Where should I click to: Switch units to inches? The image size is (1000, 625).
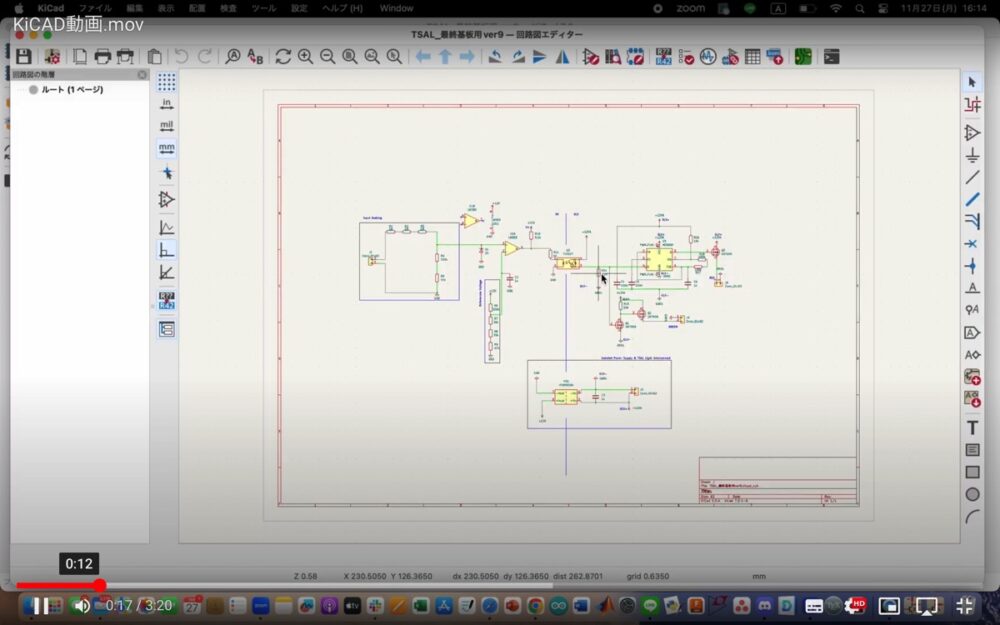point(167,104)
